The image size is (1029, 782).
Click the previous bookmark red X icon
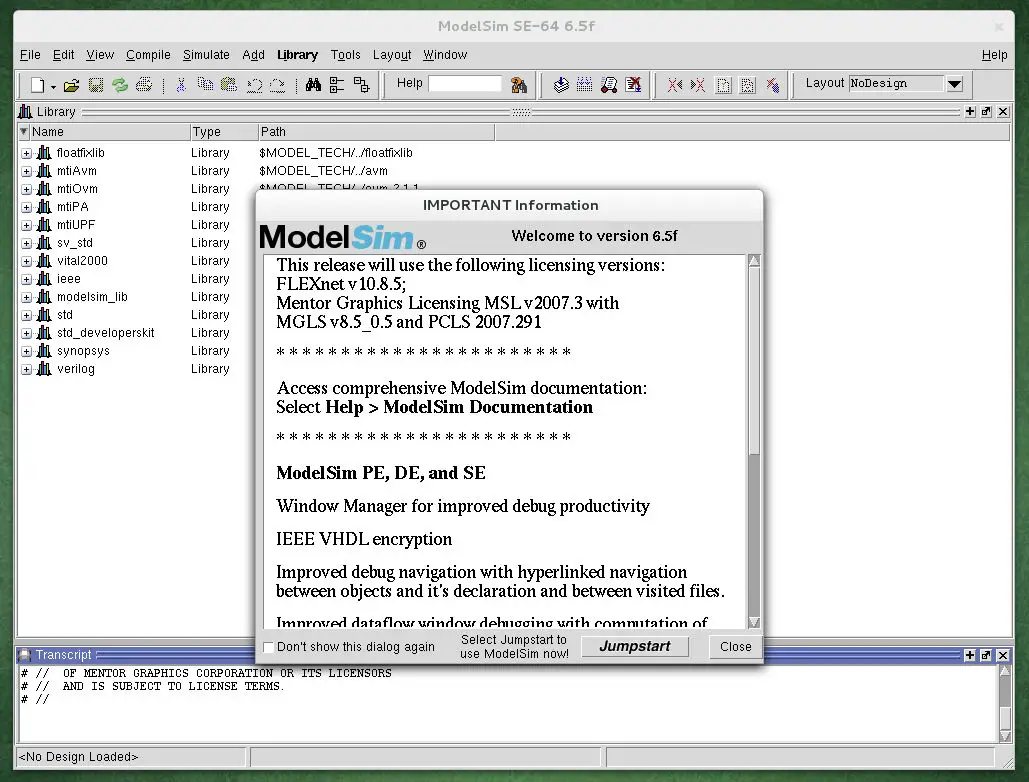[675, 85]
